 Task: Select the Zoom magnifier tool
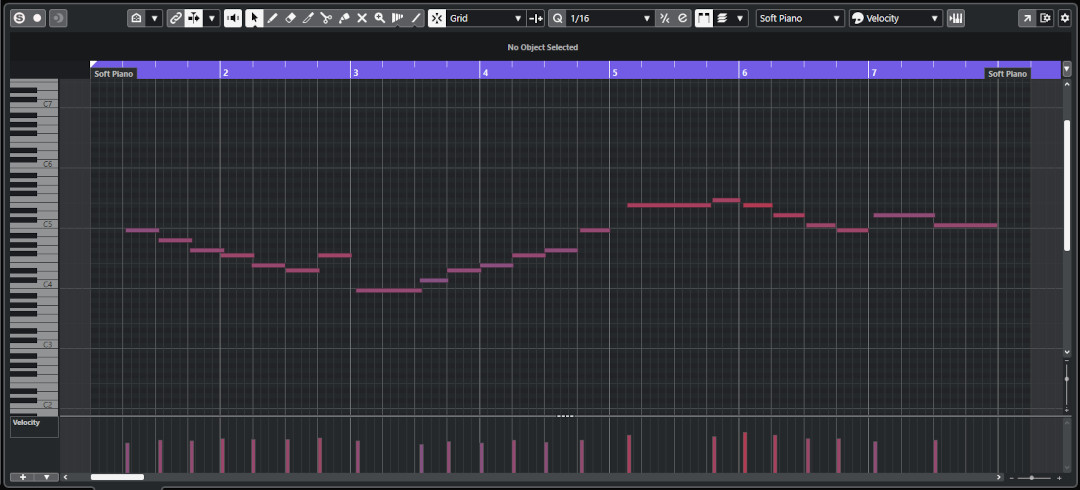[380, 19]
